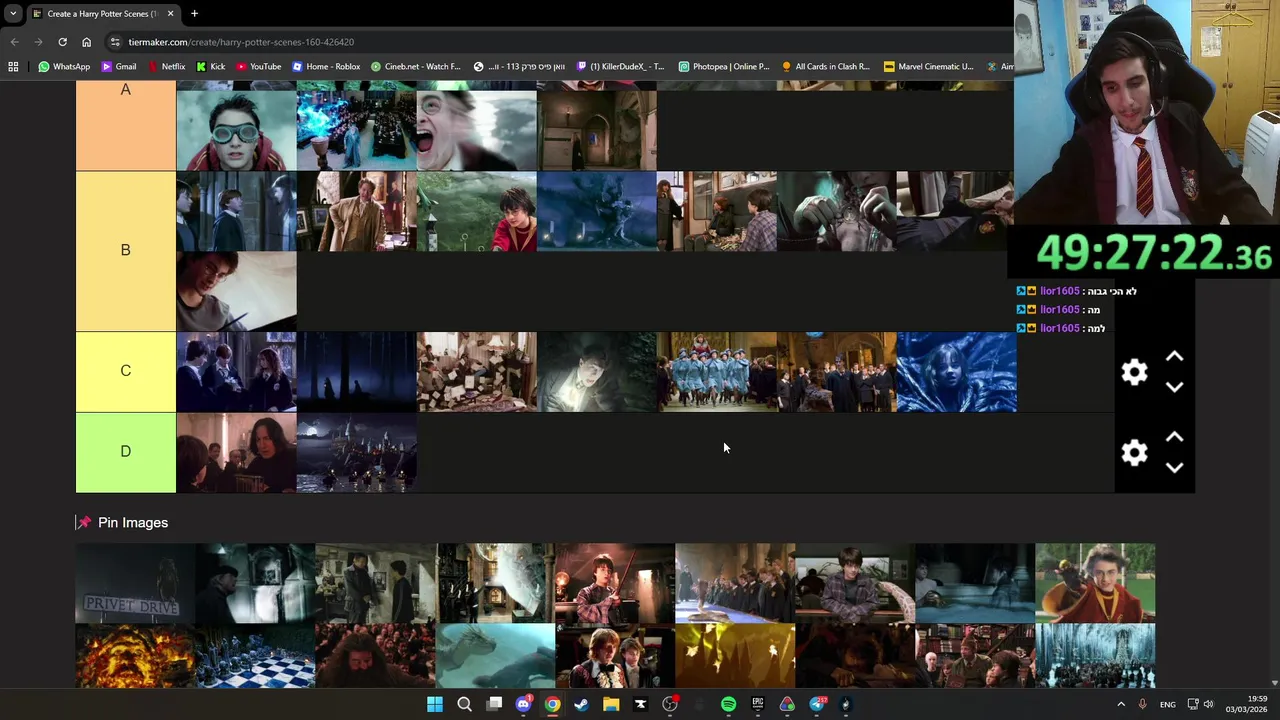Click microphone icon in system tray
This screenshot has width=1280, height=720.
tap(1143, 704)
